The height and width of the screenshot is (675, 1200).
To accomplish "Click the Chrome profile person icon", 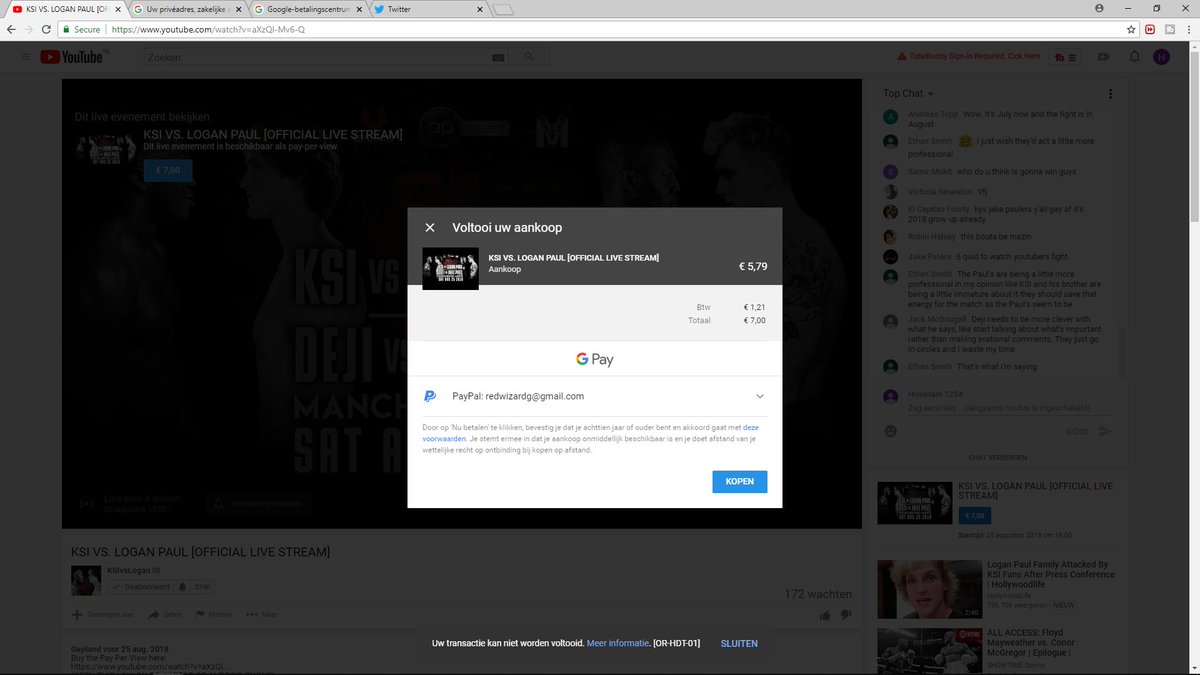I will [x=1100, y=8].
